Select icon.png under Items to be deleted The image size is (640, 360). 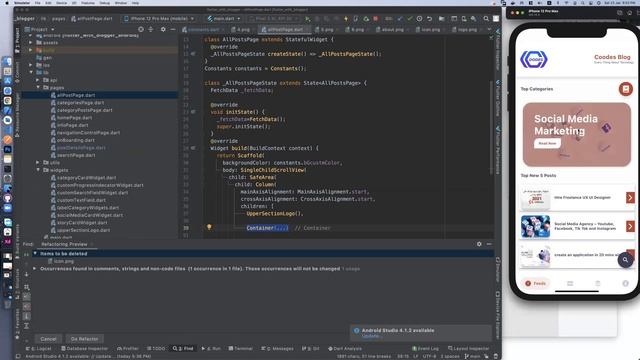tap(64, 261)
